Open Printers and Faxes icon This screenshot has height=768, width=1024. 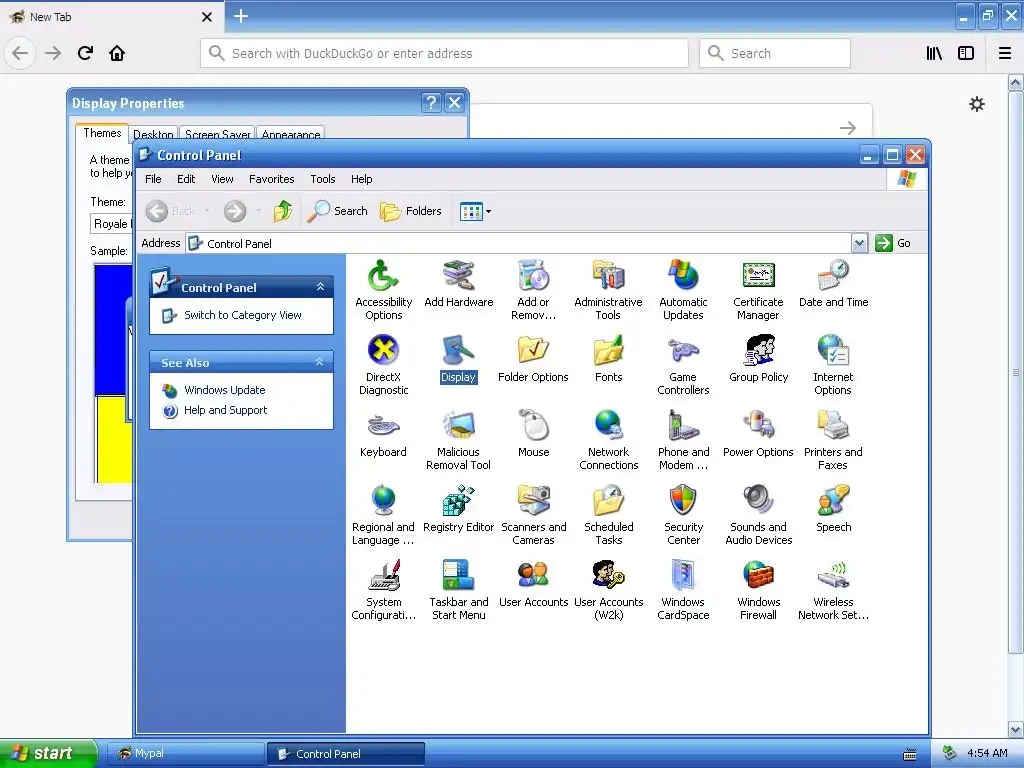(x=833, y=440)
